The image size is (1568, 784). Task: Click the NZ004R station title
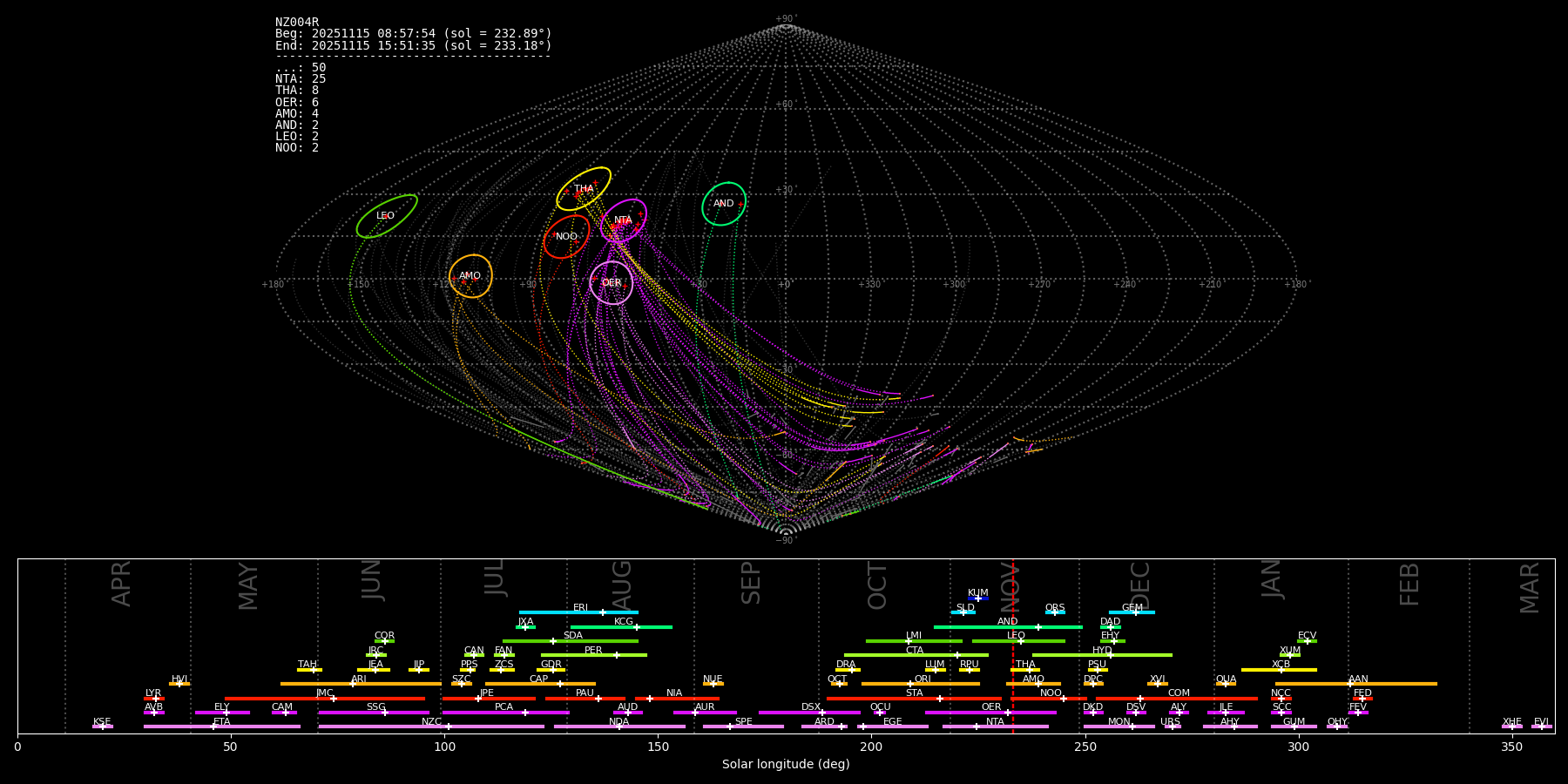click(x=297, y=23)
